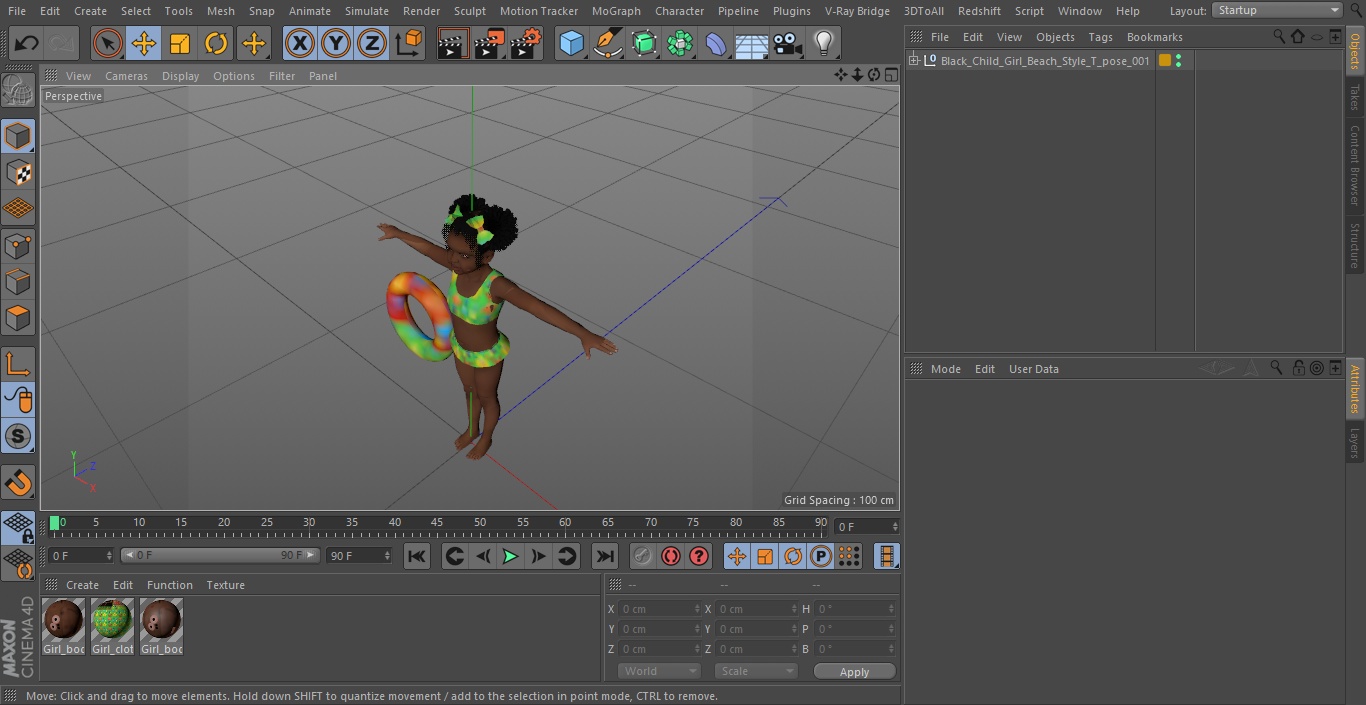The width and height of the screenshot is (1366, 705).
Task: Open the Deformer object icon
Action: [x=716, y=43]
